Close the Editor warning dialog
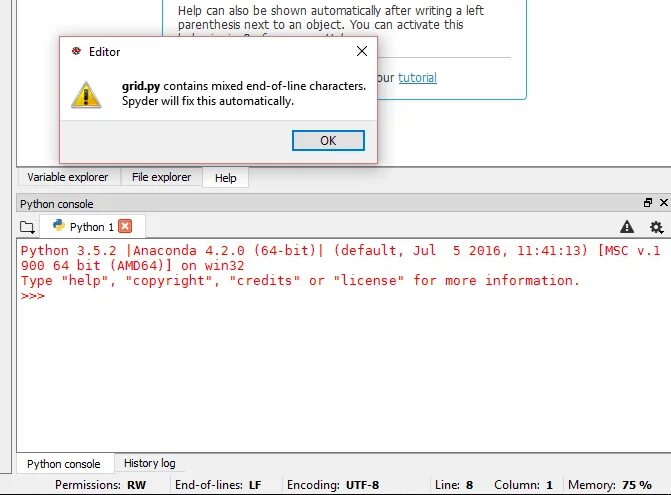The height and width of the screenshot is (495, 671). point(362,51)
